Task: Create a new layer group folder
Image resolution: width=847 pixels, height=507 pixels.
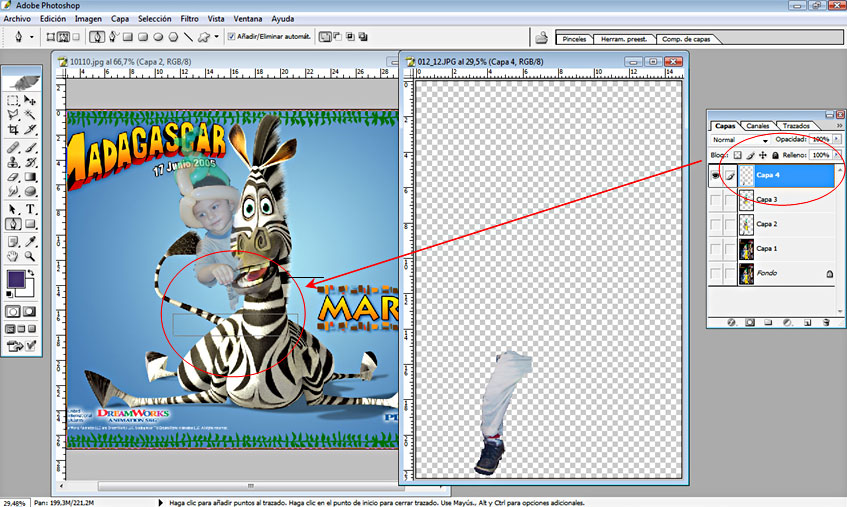Action: (x=768, y=322)
